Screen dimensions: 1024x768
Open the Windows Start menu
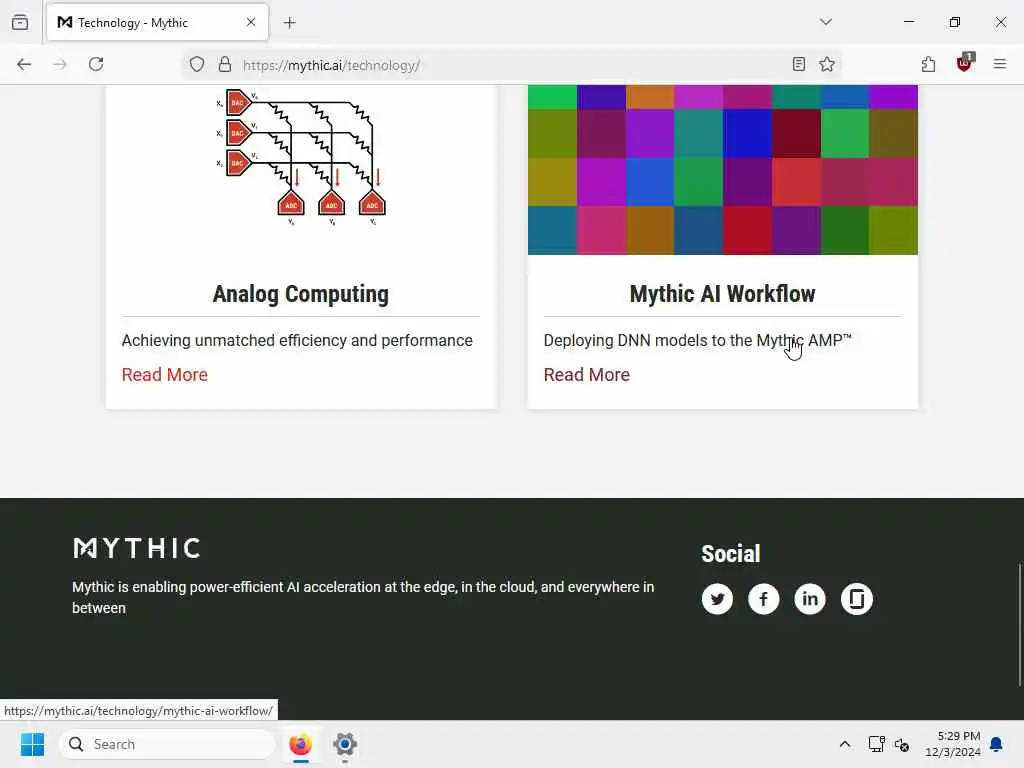(32, 744)
